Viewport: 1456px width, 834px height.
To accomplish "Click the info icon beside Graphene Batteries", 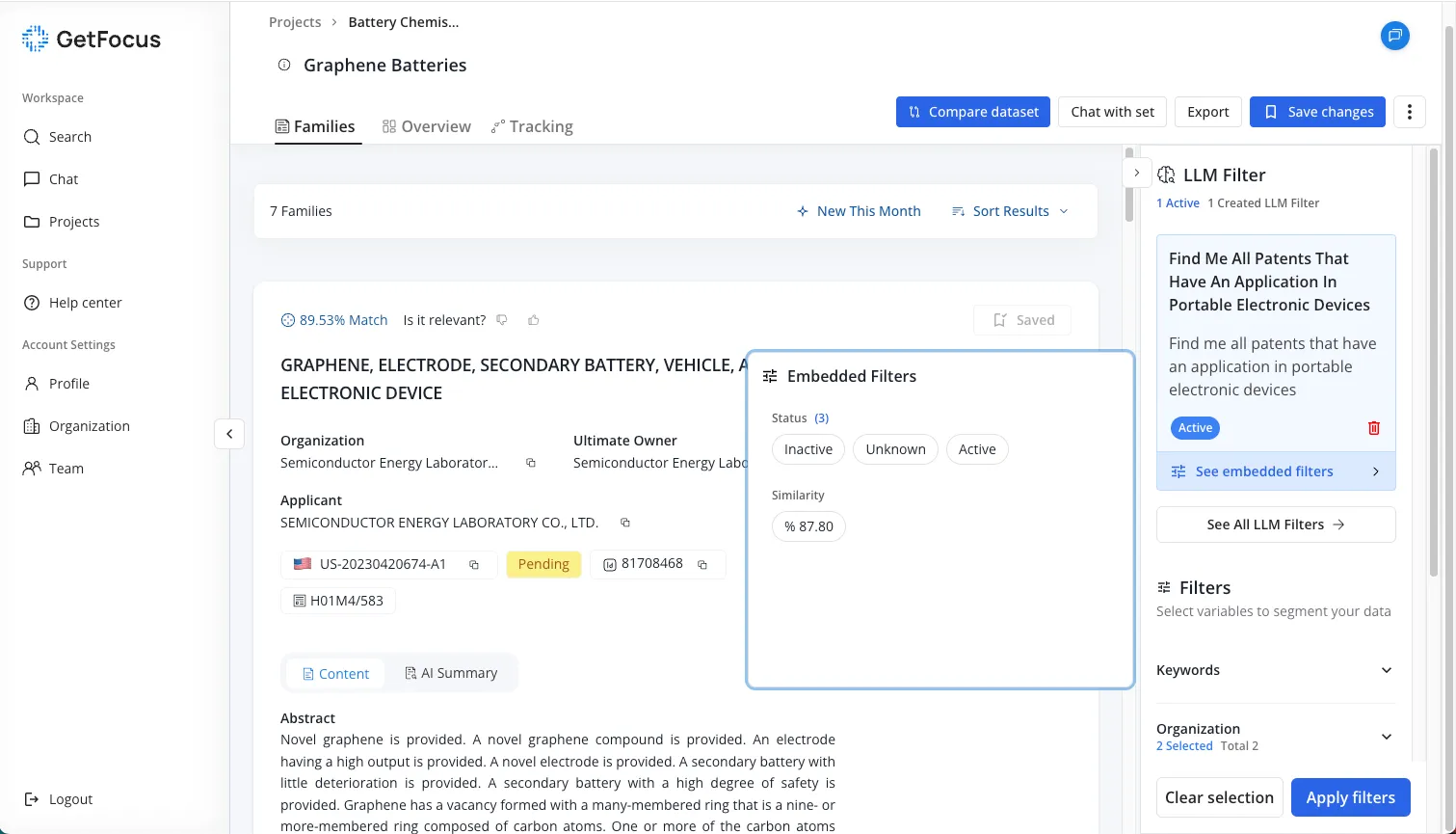I will pyautogui.click(x=284, y=65).
